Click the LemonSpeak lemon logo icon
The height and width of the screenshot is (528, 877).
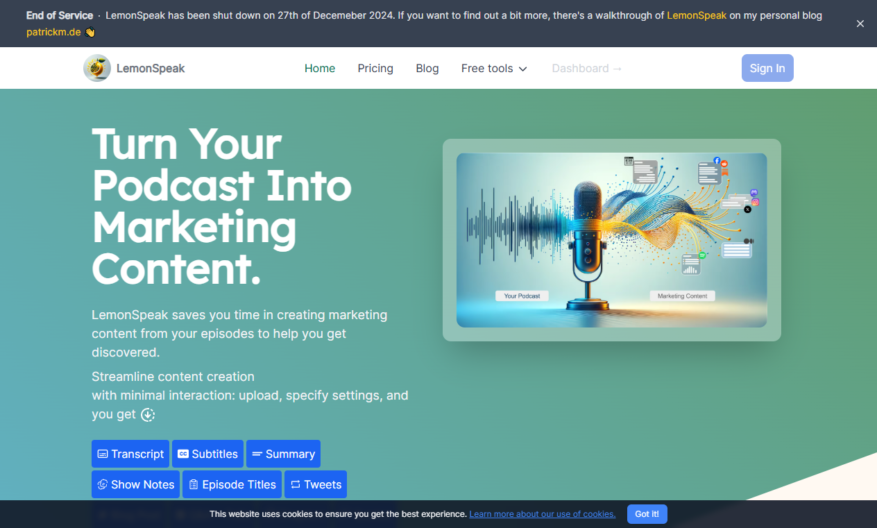(97, 68)
